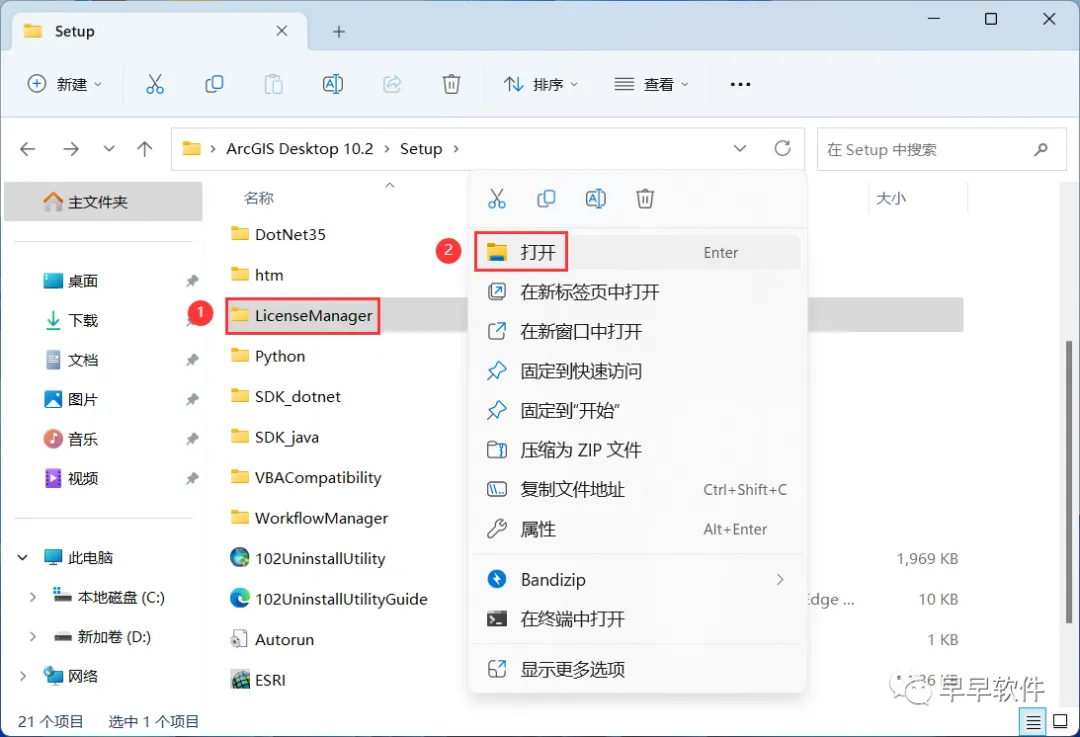
Task: Click Rename icon in context menu
Action: click(x=596, y=199)
